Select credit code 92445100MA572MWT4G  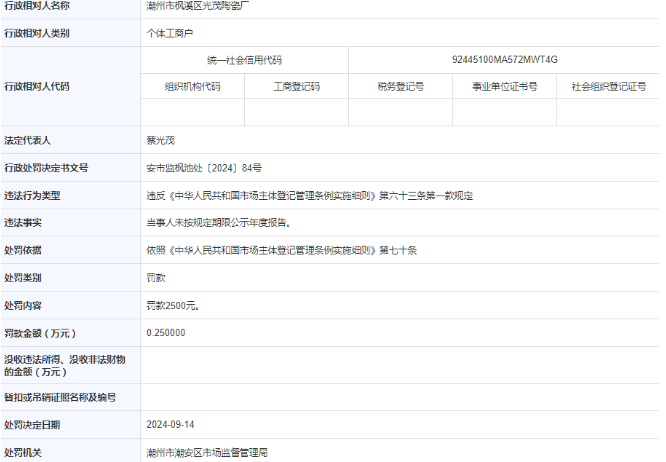(504, 60)
